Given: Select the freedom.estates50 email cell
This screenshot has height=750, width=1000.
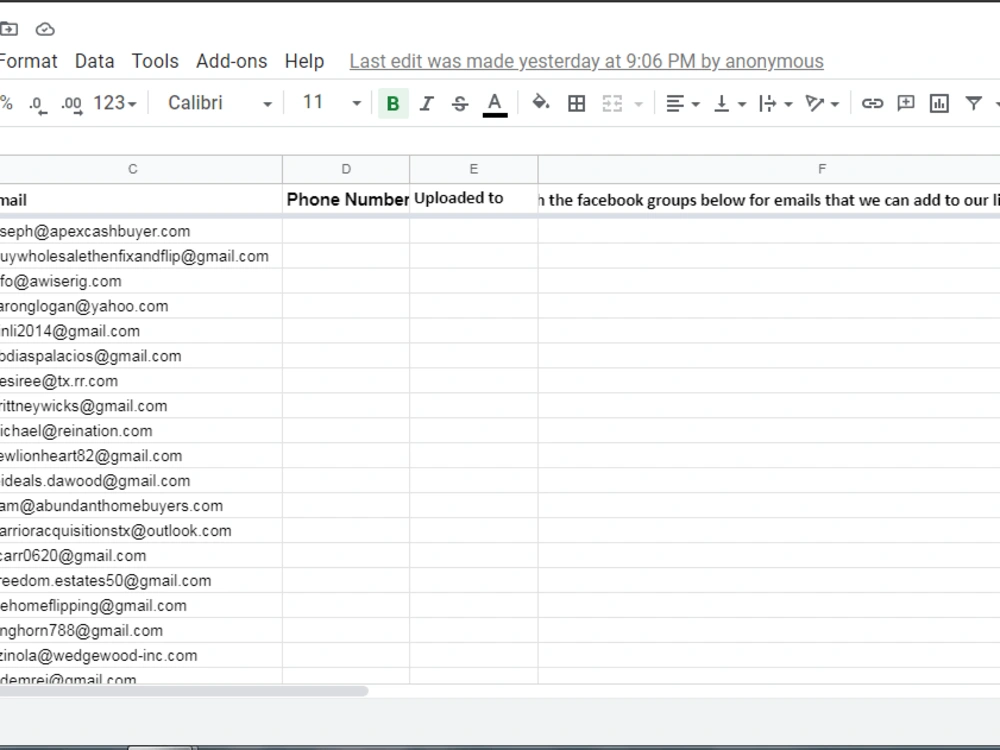Looking at the screenshot, I should [141, 580].
